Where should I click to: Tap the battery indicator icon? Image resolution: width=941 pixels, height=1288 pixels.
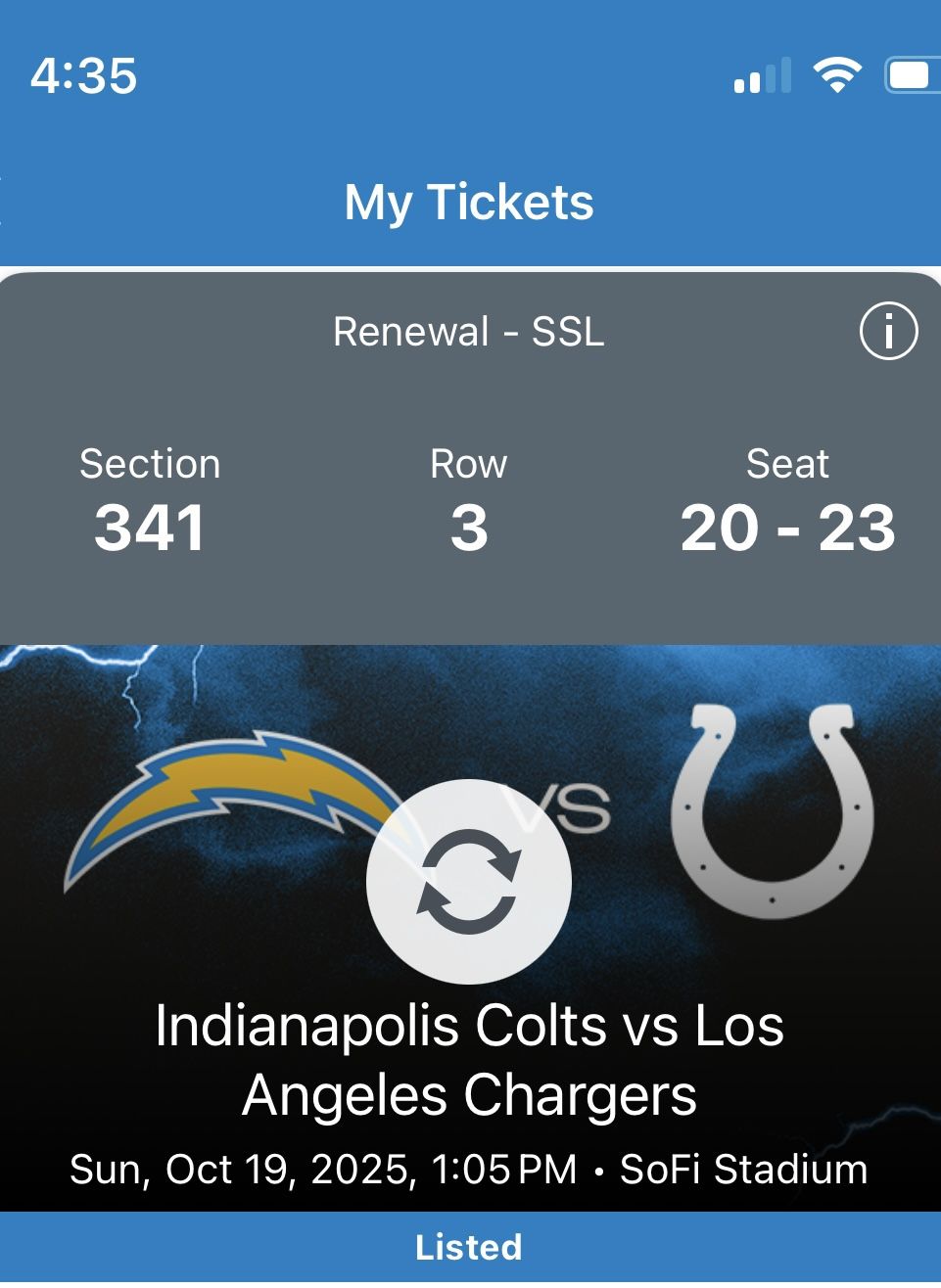pyautogui.click(x=911, y=75)
